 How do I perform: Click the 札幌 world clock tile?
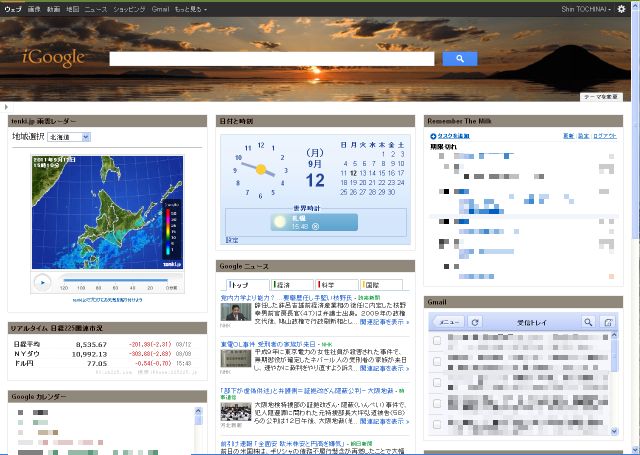coord(314,222)
